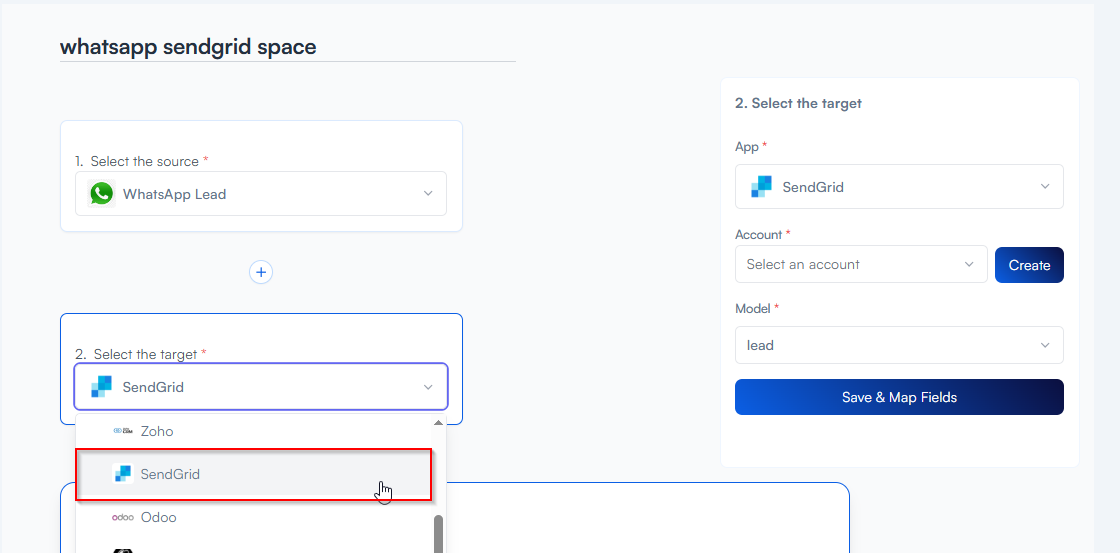Image resolution: width=1120 pixels, height=553 pixels.
Task: Click the WhatsApp logo in the source selector
Action: (101, 194)
